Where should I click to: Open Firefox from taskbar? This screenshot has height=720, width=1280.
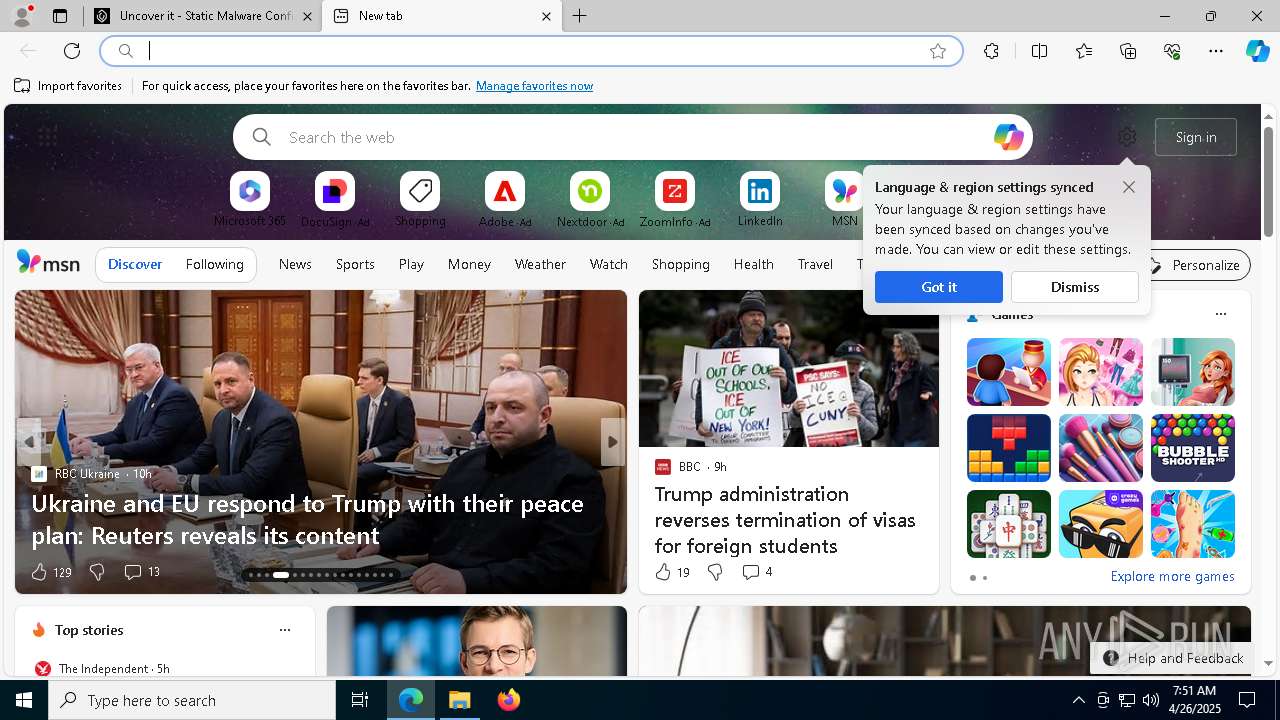tap(509, 700)
